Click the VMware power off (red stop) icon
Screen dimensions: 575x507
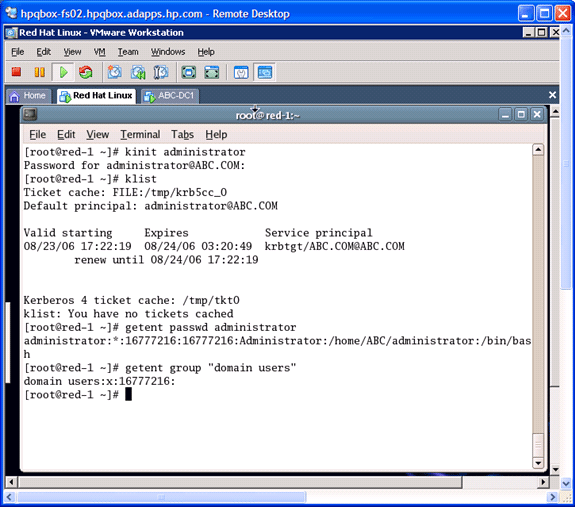click(x=16, y=72)
